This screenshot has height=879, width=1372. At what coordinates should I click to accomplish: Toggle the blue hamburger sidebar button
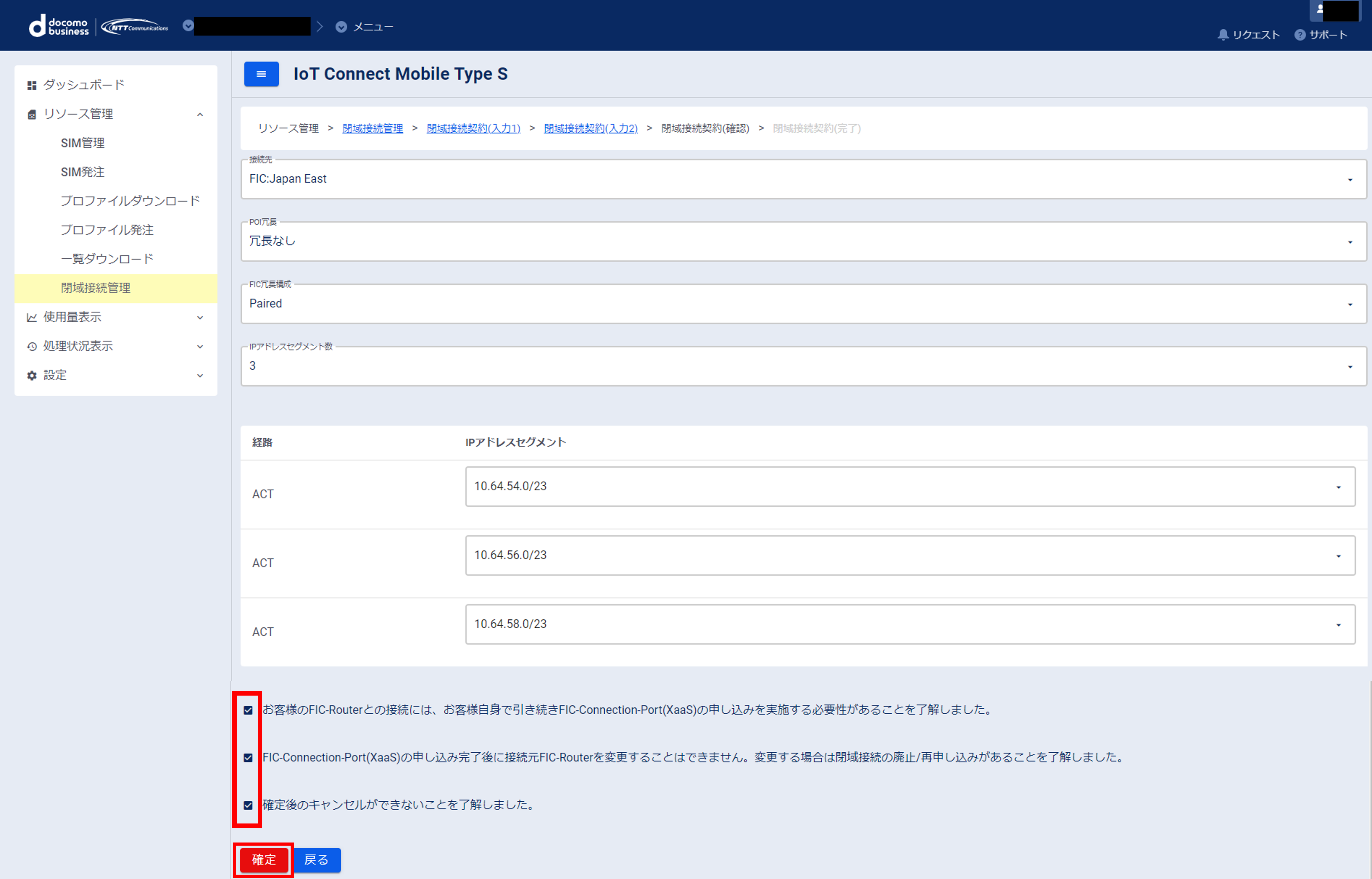pyautogui.click(x=261, y=74)
